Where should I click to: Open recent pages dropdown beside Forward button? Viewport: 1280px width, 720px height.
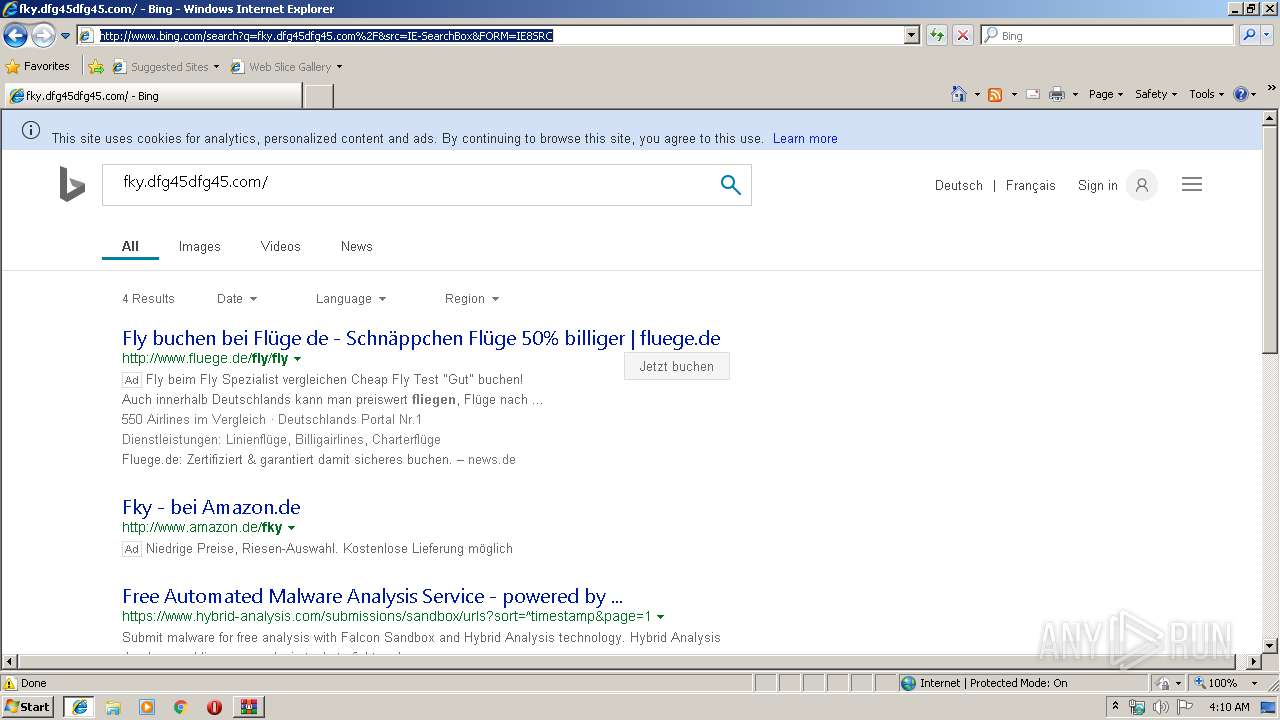click(65, 36)
